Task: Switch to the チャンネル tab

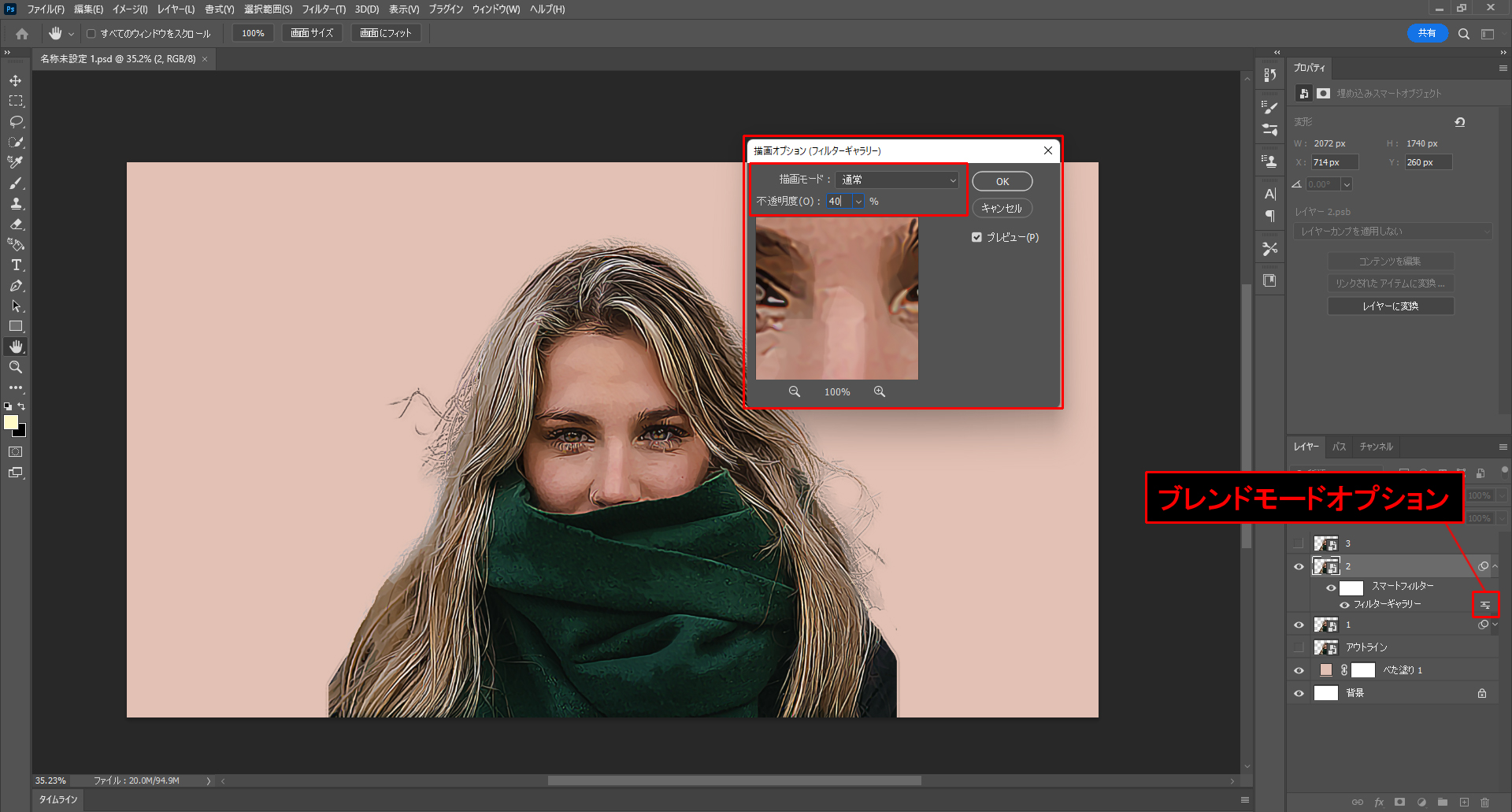Action: pos(1376,447)
